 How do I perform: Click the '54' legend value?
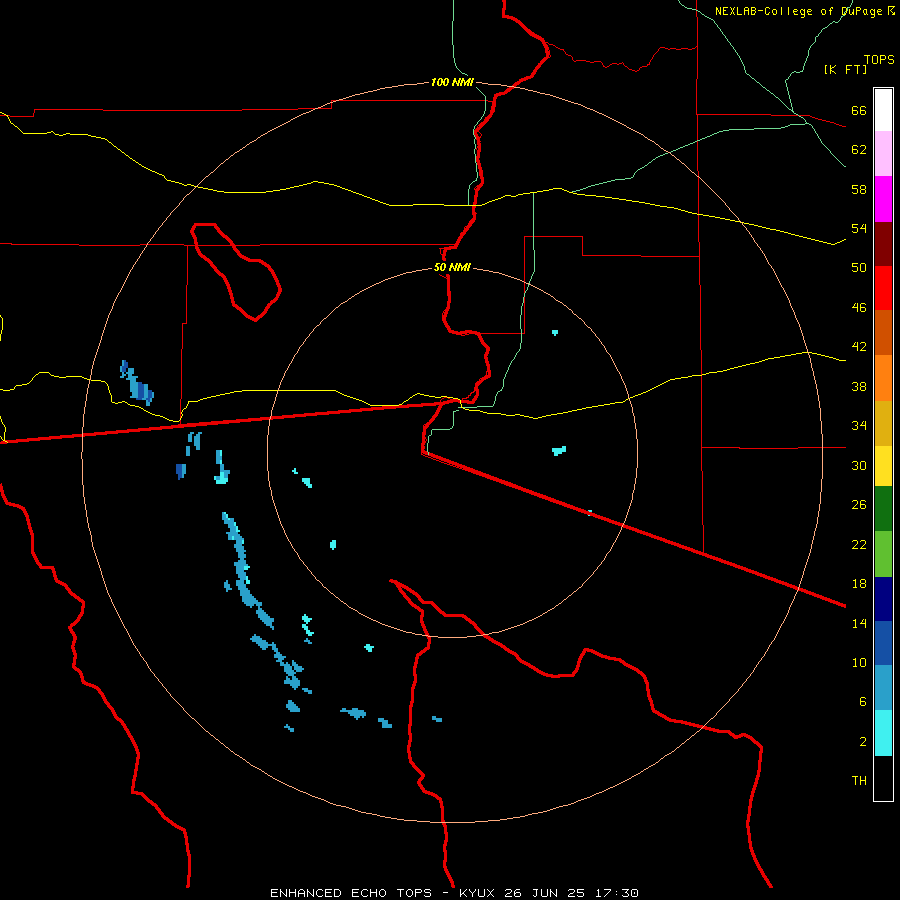click(x=859, y=228)
